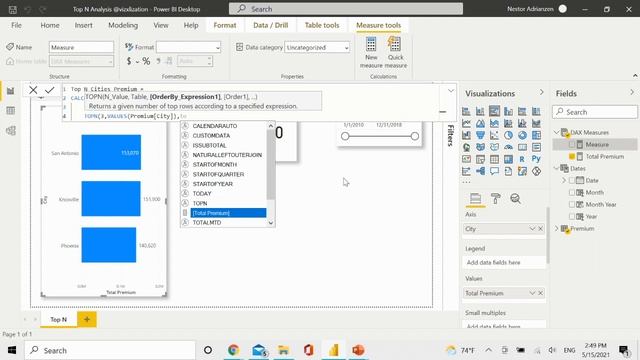This screenshot has width=640, height=360.
Task: Select the funnel chart visual icon
Action: (x=480, y=135)
